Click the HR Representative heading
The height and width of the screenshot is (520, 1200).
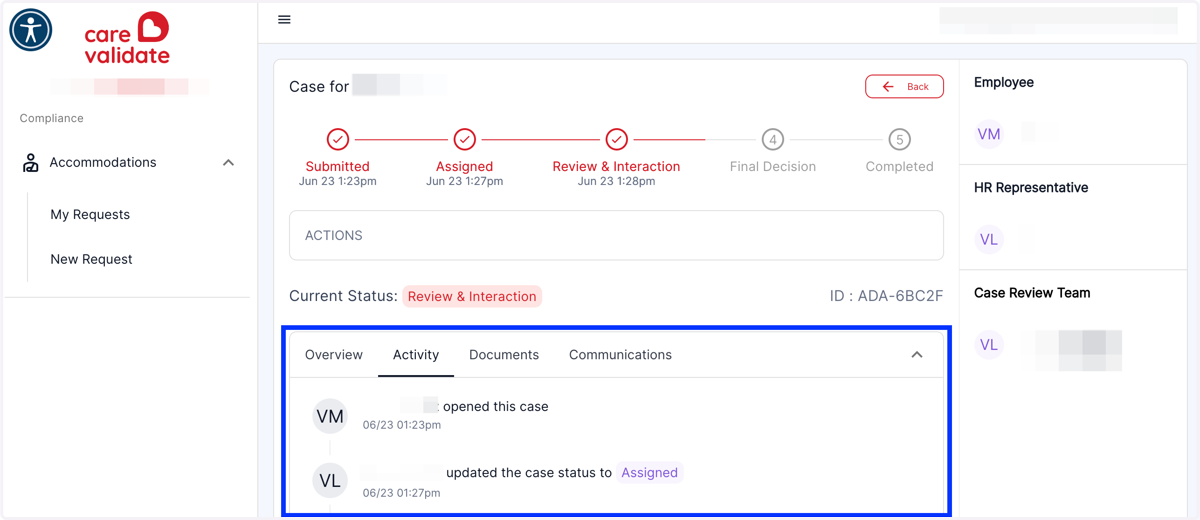click(1031, 187)
